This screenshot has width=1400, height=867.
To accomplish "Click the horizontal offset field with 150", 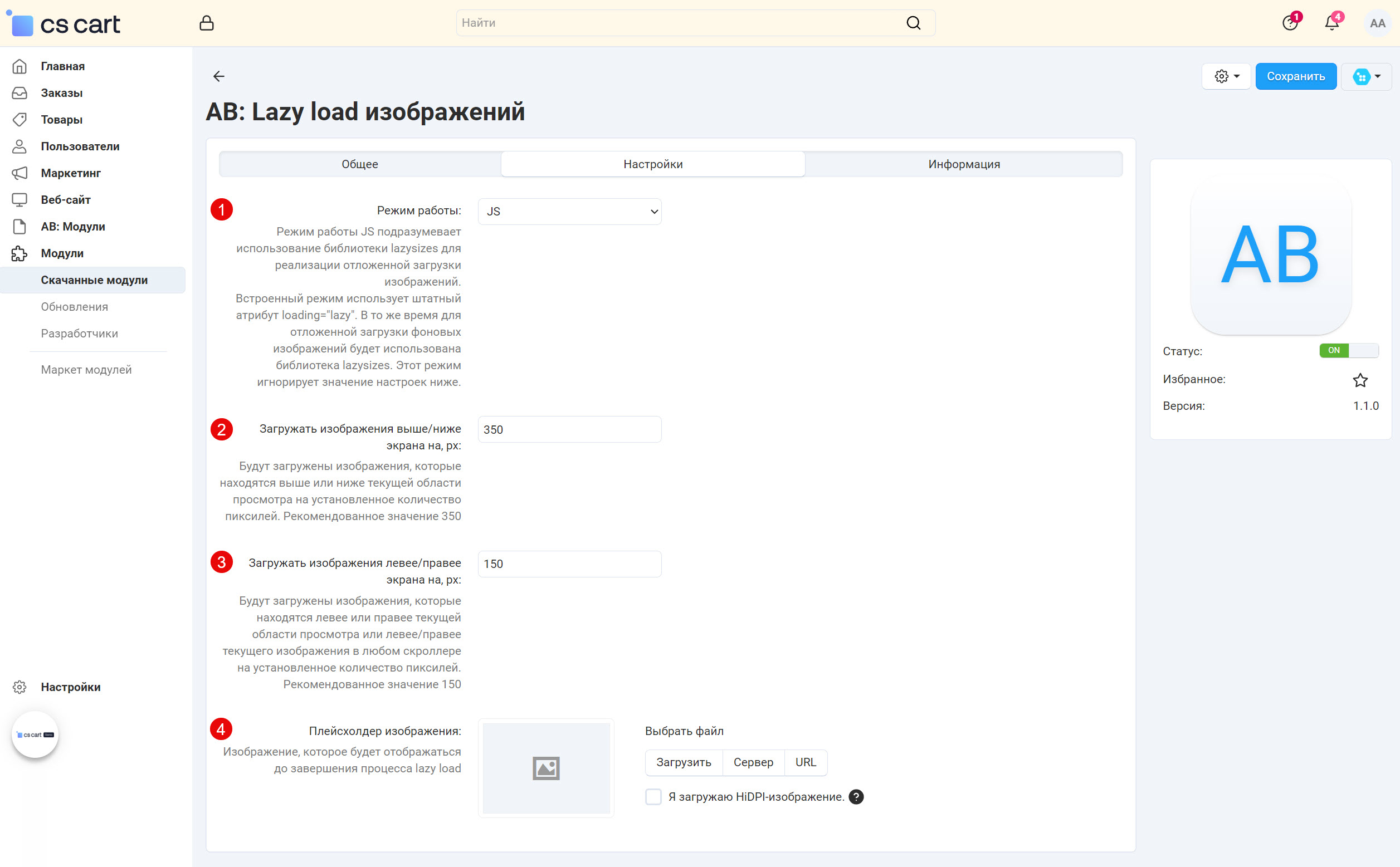I will 569,564.
